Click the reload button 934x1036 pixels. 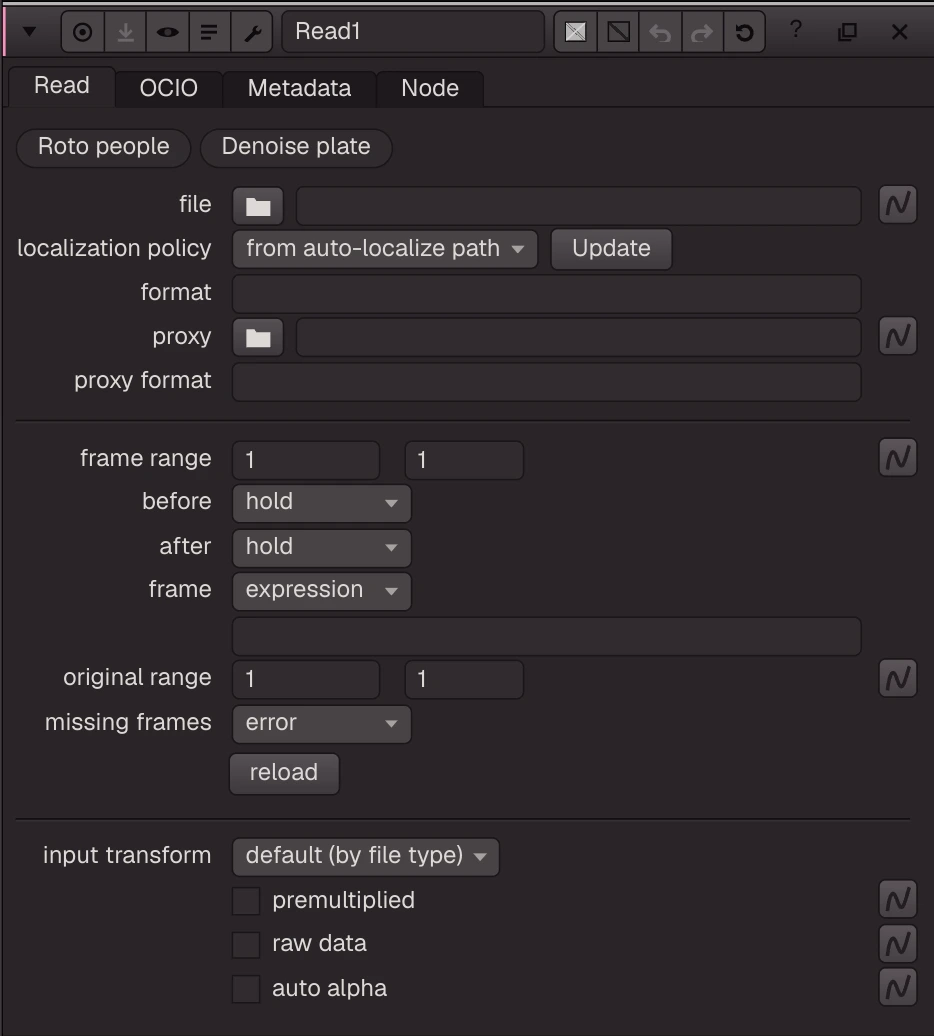(284, 774)
